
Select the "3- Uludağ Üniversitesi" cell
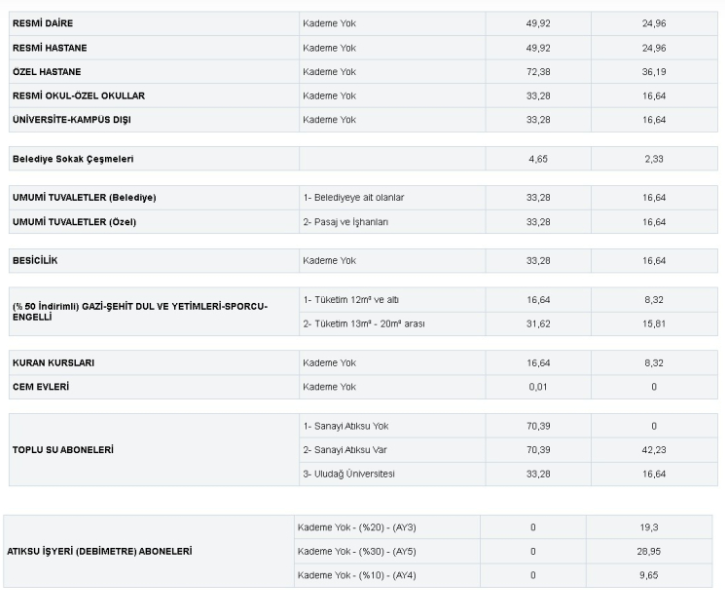[x=350, y=473]
